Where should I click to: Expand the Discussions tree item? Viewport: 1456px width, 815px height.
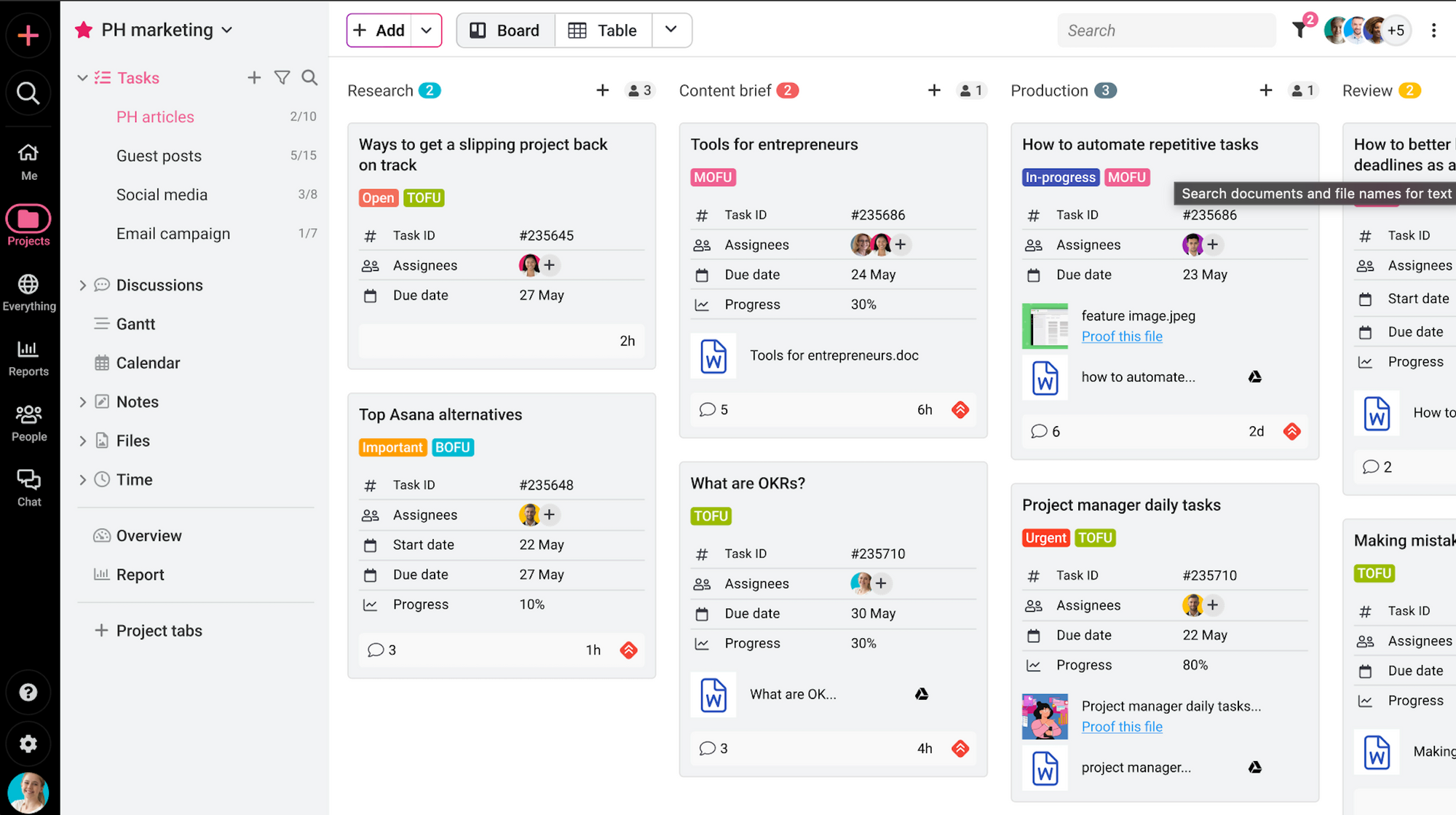click(x=82, y=285)
